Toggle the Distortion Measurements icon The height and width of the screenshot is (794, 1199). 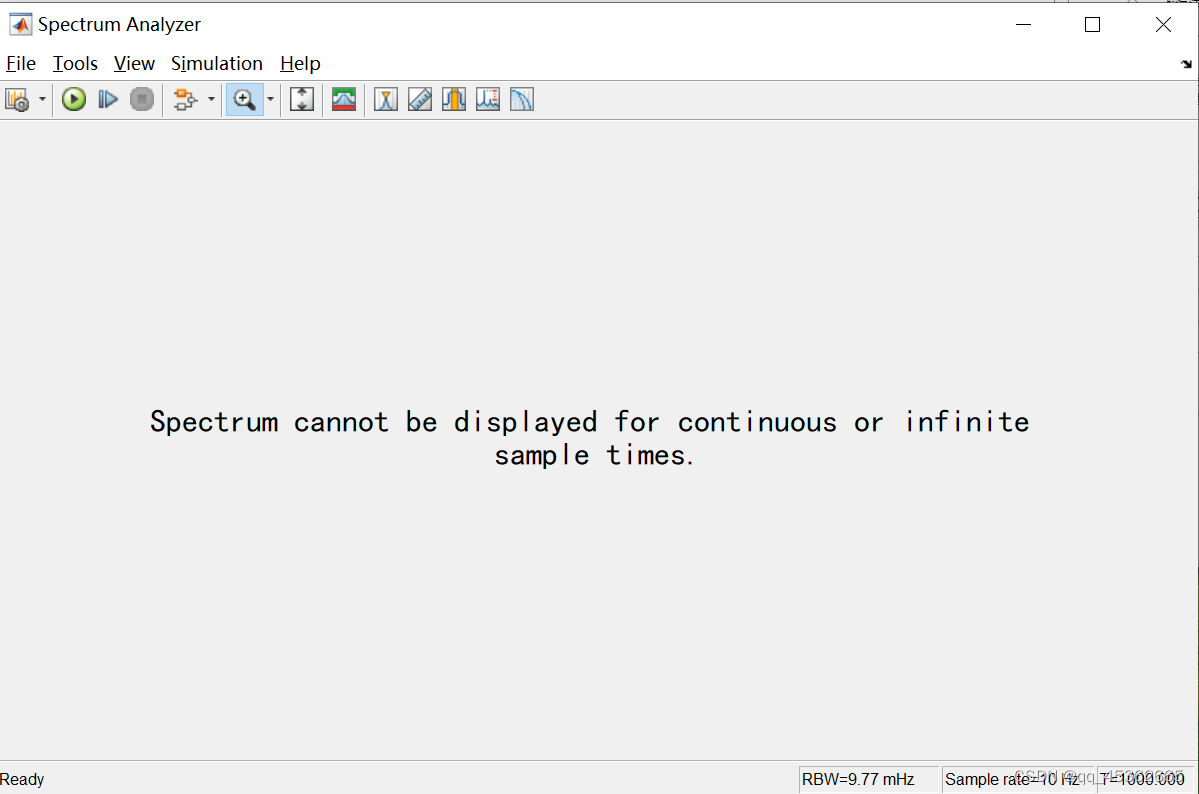click(x=488, y=99)
